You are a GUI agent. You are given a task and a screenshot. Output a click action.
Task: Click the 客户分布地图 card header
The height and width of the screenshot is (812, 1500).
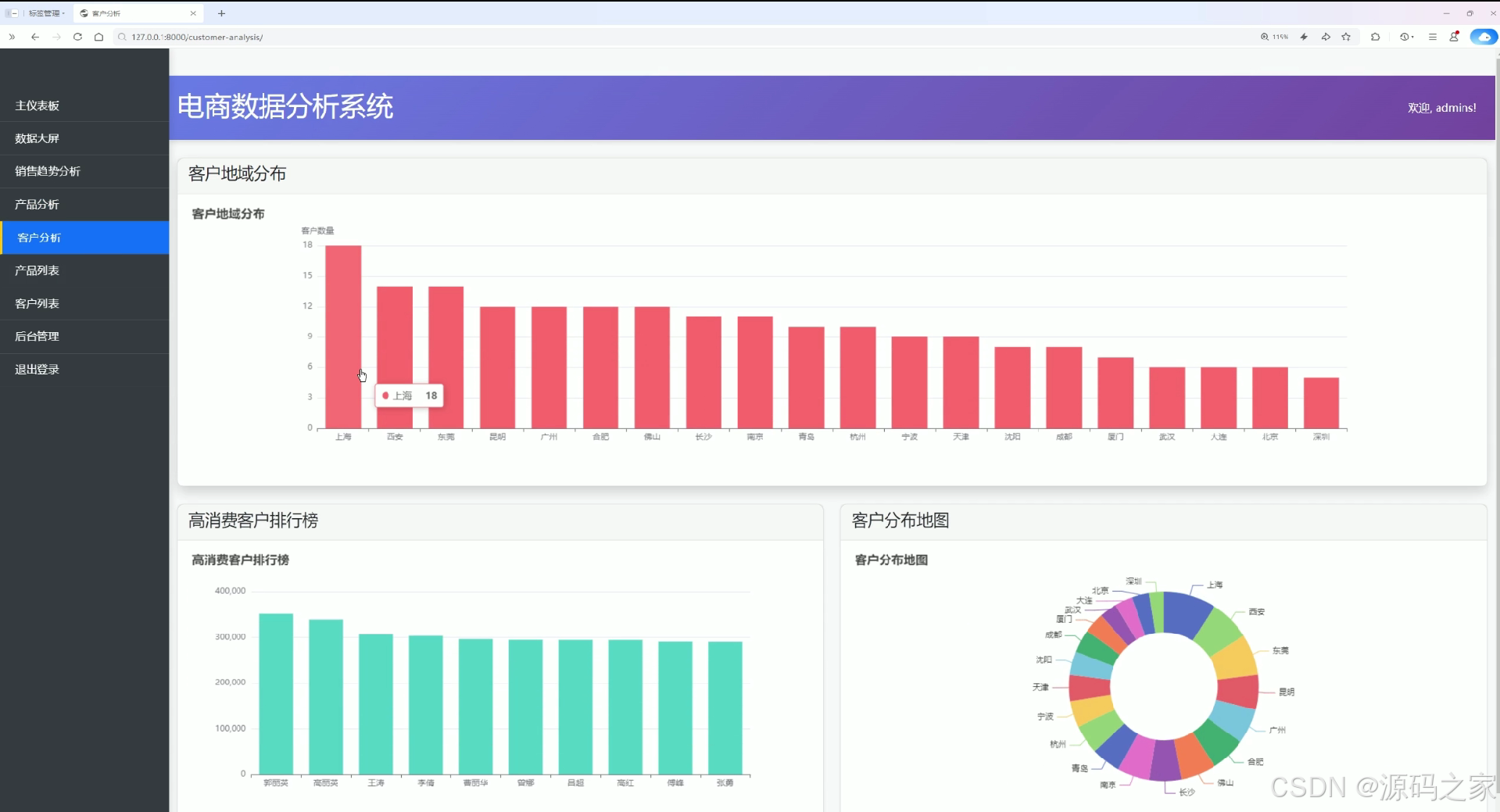click(1163, 521)
